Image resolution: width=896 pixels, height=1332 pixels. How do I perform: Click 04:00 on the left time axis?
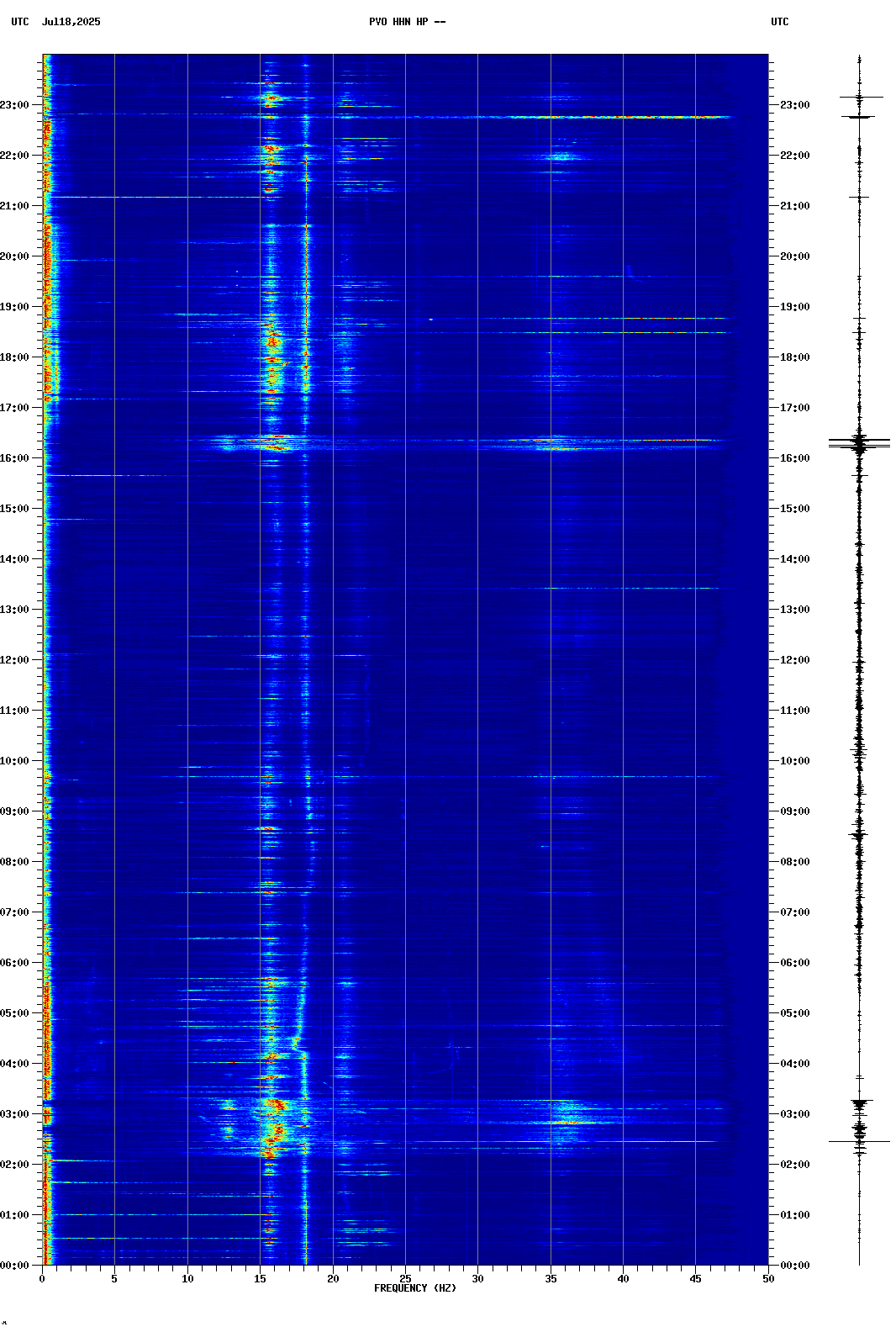coord(15,1064)
